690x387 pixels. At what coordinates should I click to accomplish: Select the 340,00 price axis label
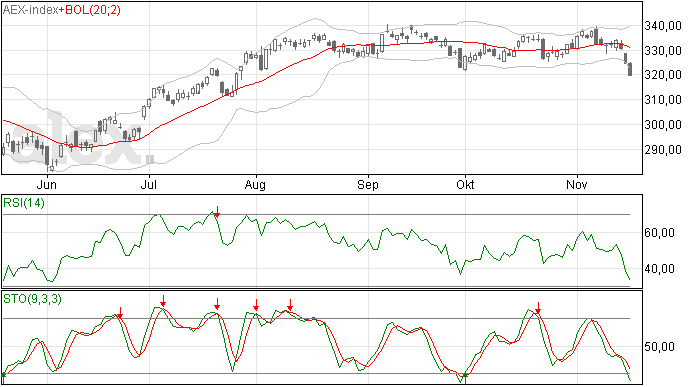(x=663, y=26)
